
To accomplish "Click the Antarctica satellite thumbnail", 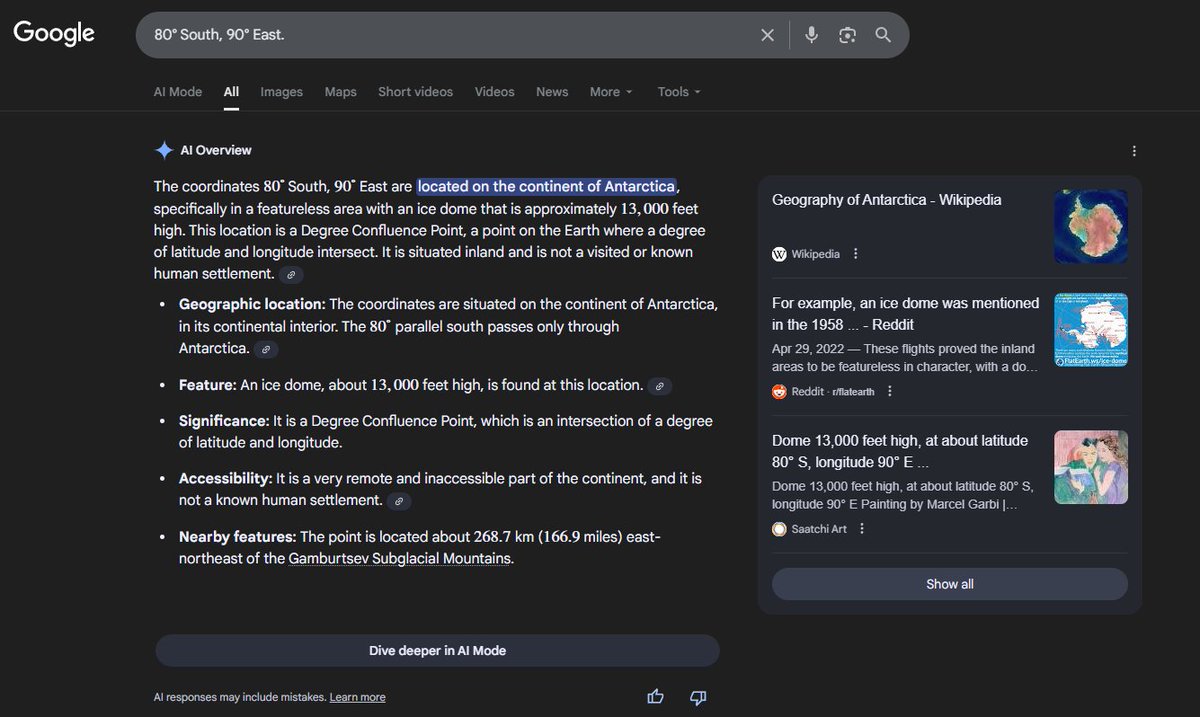I will point(1091,227).
